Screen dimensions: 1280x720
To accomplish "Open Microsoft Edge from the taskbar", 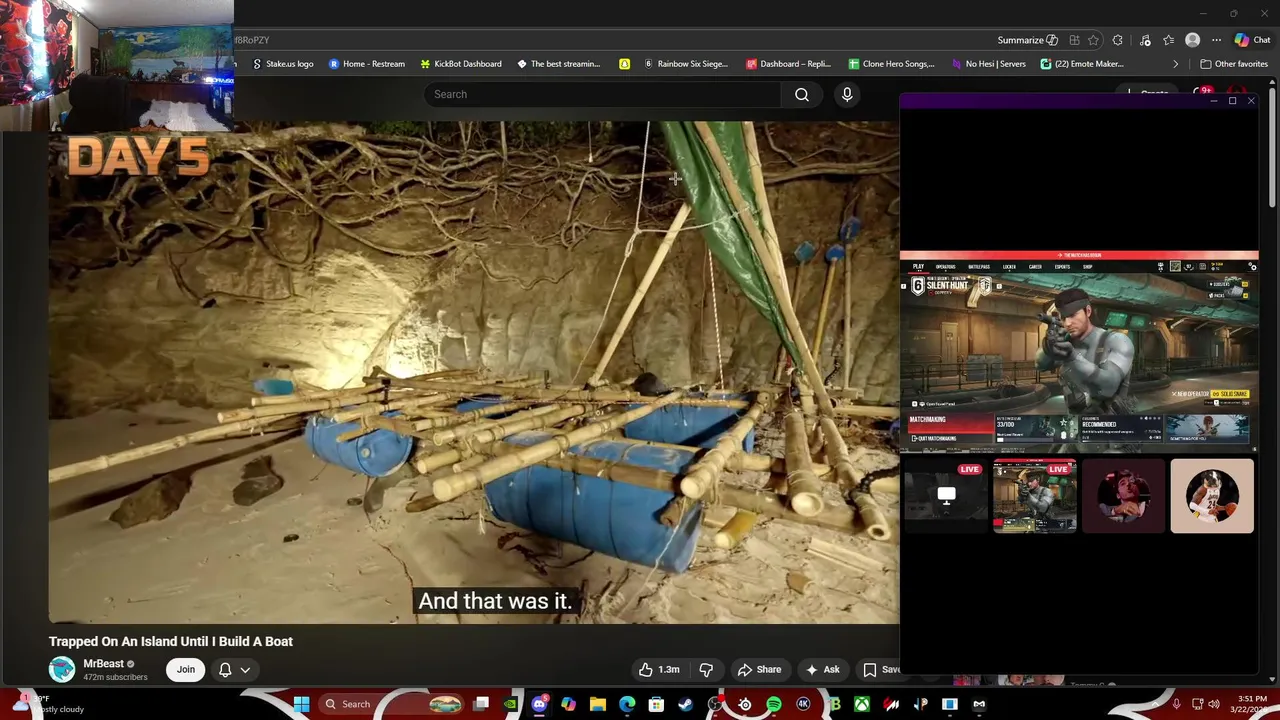I will 627,704.
